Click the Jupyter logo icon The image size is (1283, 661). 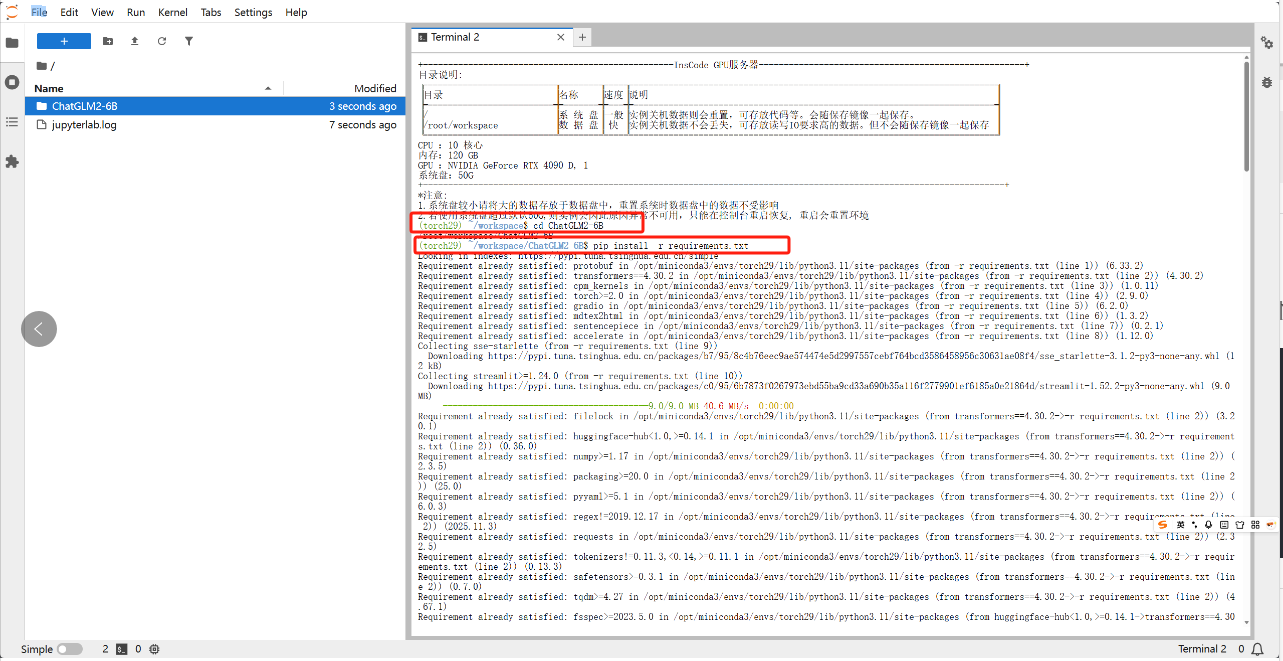12,12
